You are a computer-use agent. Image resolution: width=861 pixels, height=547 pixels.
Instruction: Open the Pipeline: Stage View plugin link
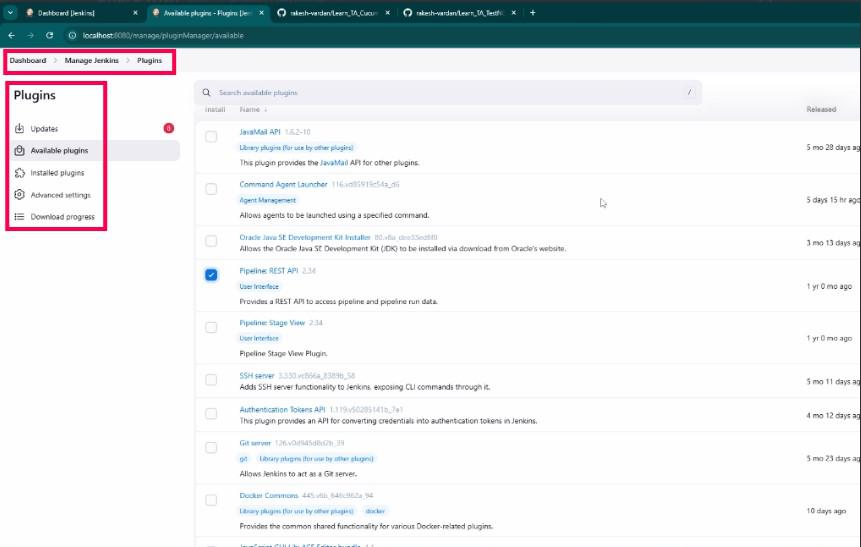click(272, 323)
